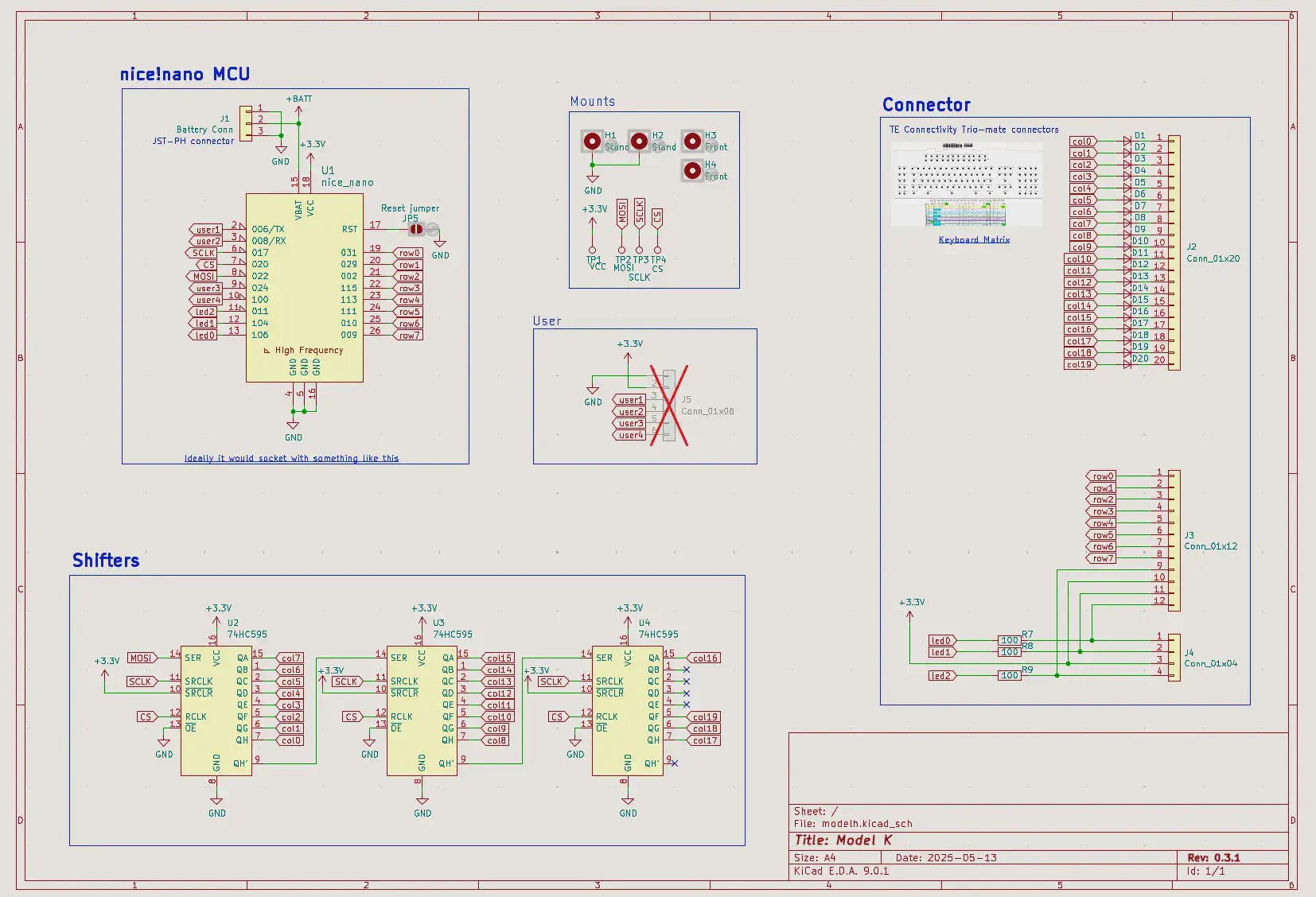The width and height of the screenshot is (1316, 897).
Task: Click mounting hole H1 in the Mounts section
Action: pos(592,142)
